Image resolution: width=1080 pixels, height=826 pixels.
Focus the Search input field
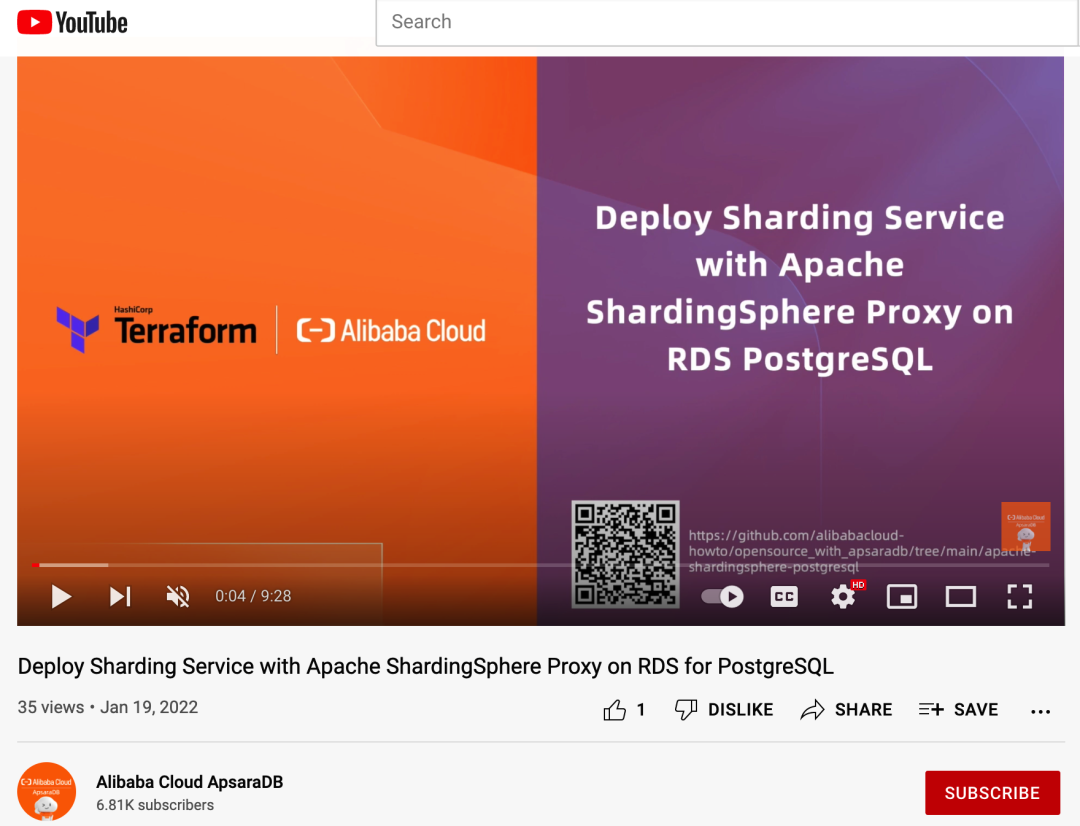[x=727, y=22]
